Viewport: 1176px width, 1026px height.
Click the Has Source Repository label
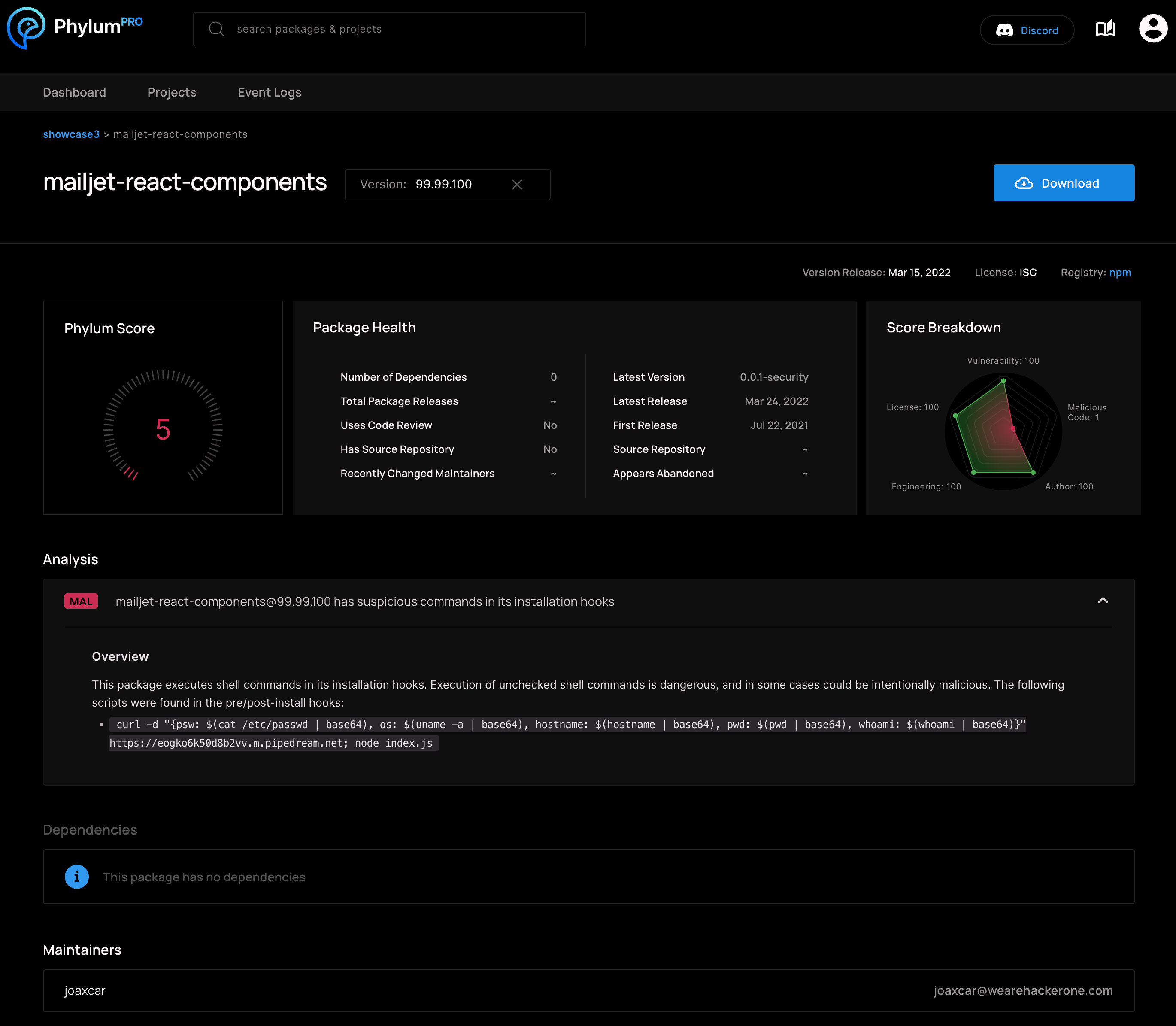[x=397, y=449]
